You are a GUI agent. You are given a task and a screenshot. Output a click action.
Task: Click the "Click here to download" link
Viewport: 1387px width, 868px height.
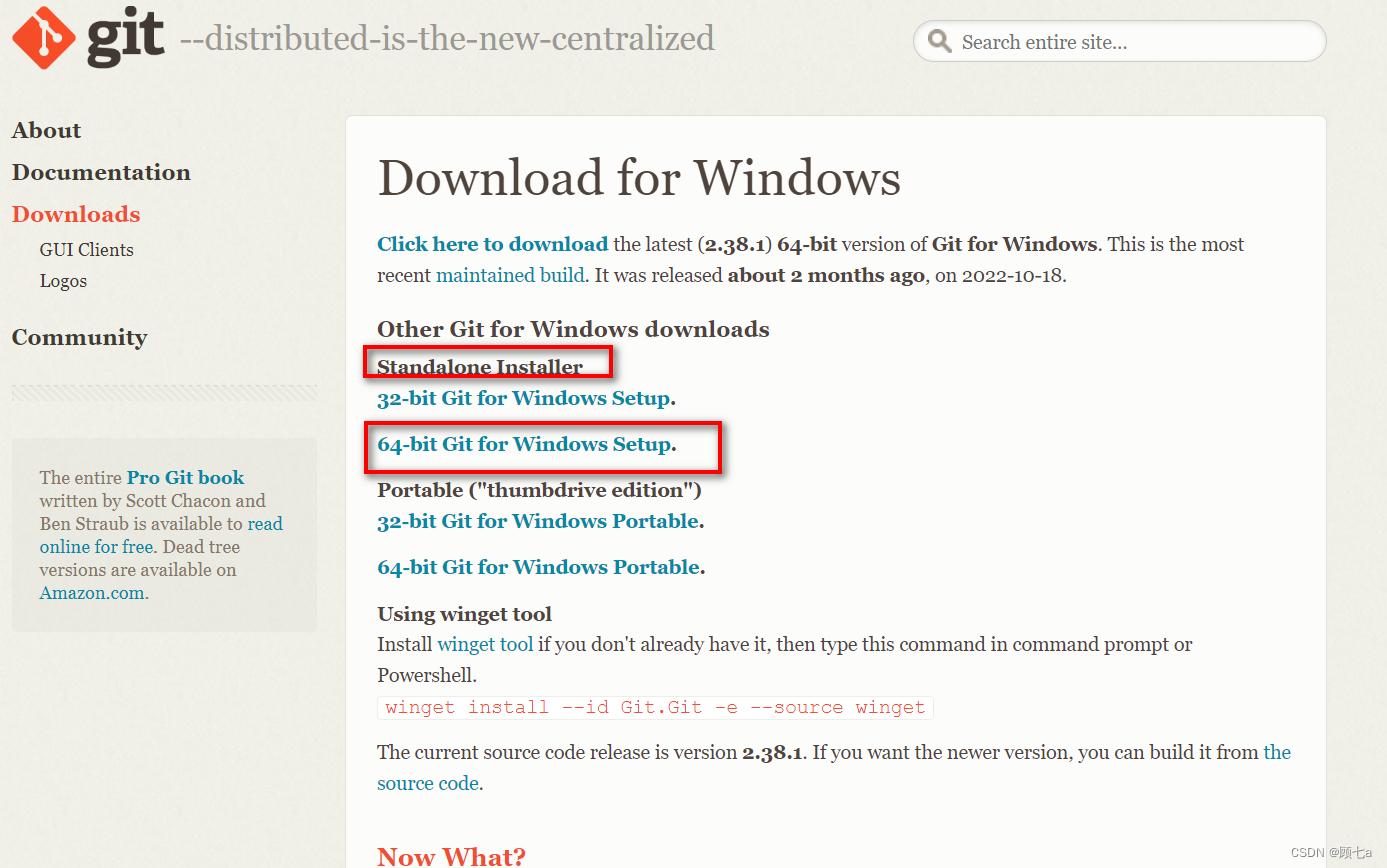[x=492, y=244]
